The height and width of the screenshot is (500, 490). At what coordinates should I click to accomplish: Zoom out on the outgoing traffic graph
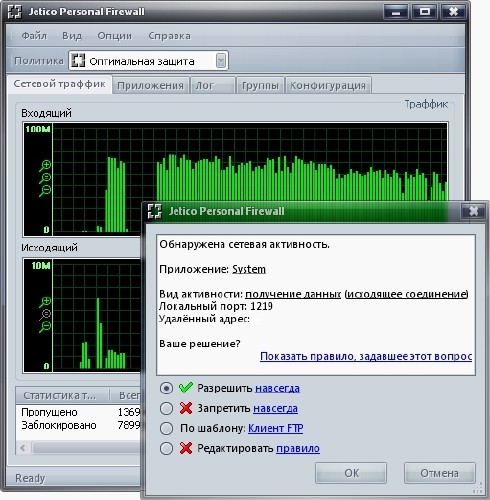point(45,327)
